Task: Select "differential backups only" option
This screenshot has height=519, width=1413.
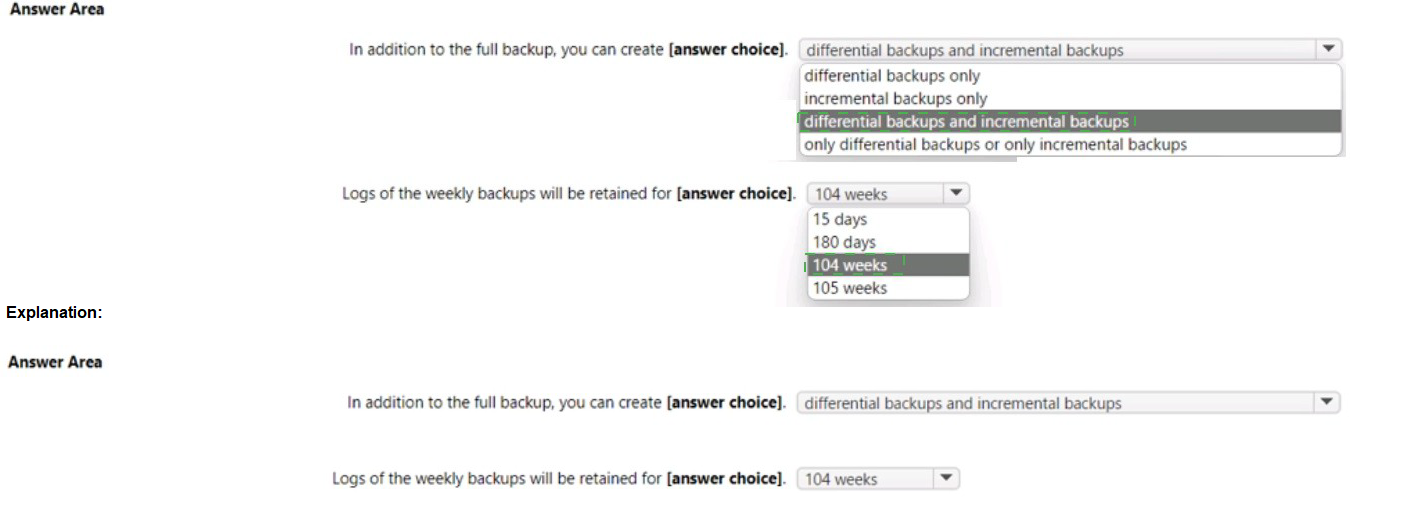Action: (x=892, y=76)
